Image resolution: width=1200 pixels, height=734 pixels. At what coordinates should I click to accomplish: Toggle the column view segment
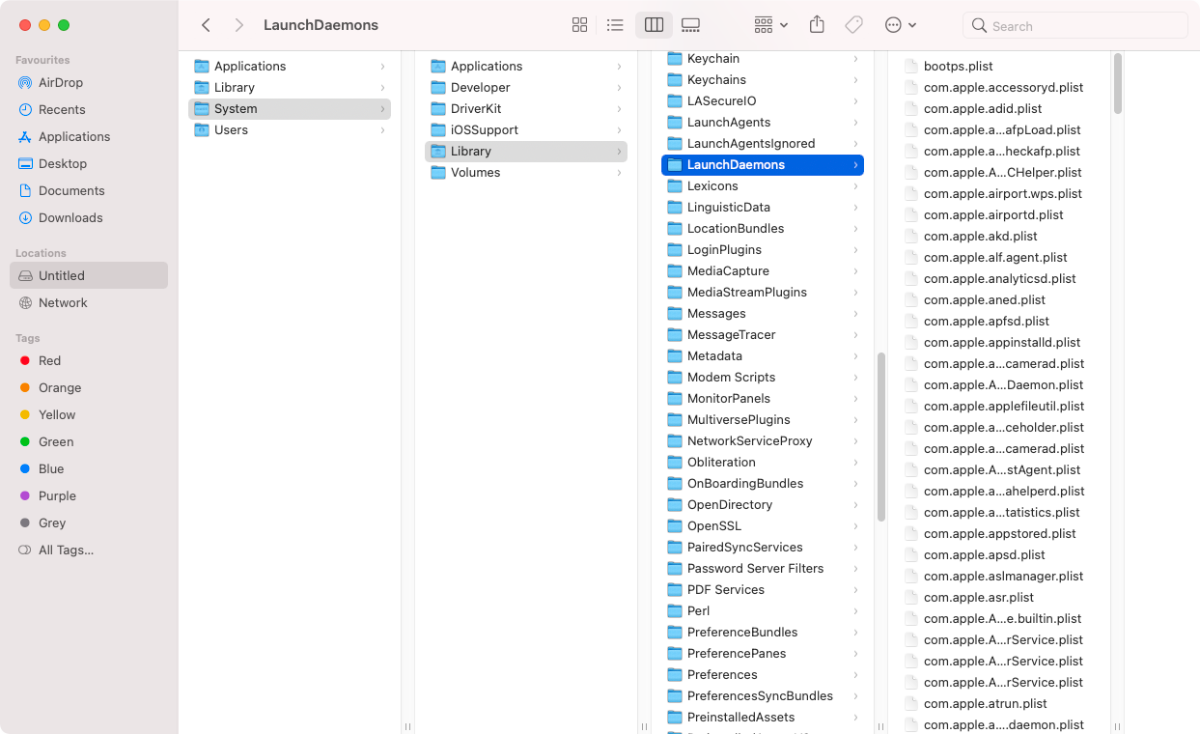[x=653, y=24]
